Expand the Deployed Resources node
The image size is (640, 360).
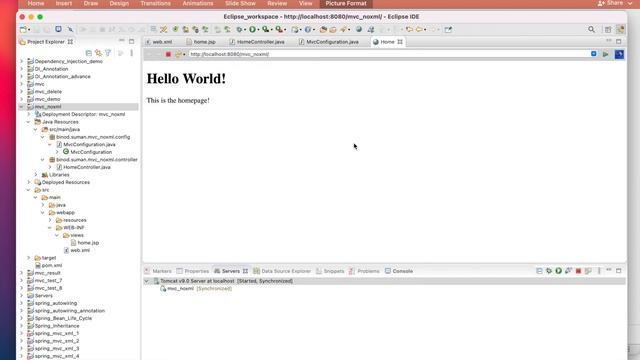click(x=29, y=182)
